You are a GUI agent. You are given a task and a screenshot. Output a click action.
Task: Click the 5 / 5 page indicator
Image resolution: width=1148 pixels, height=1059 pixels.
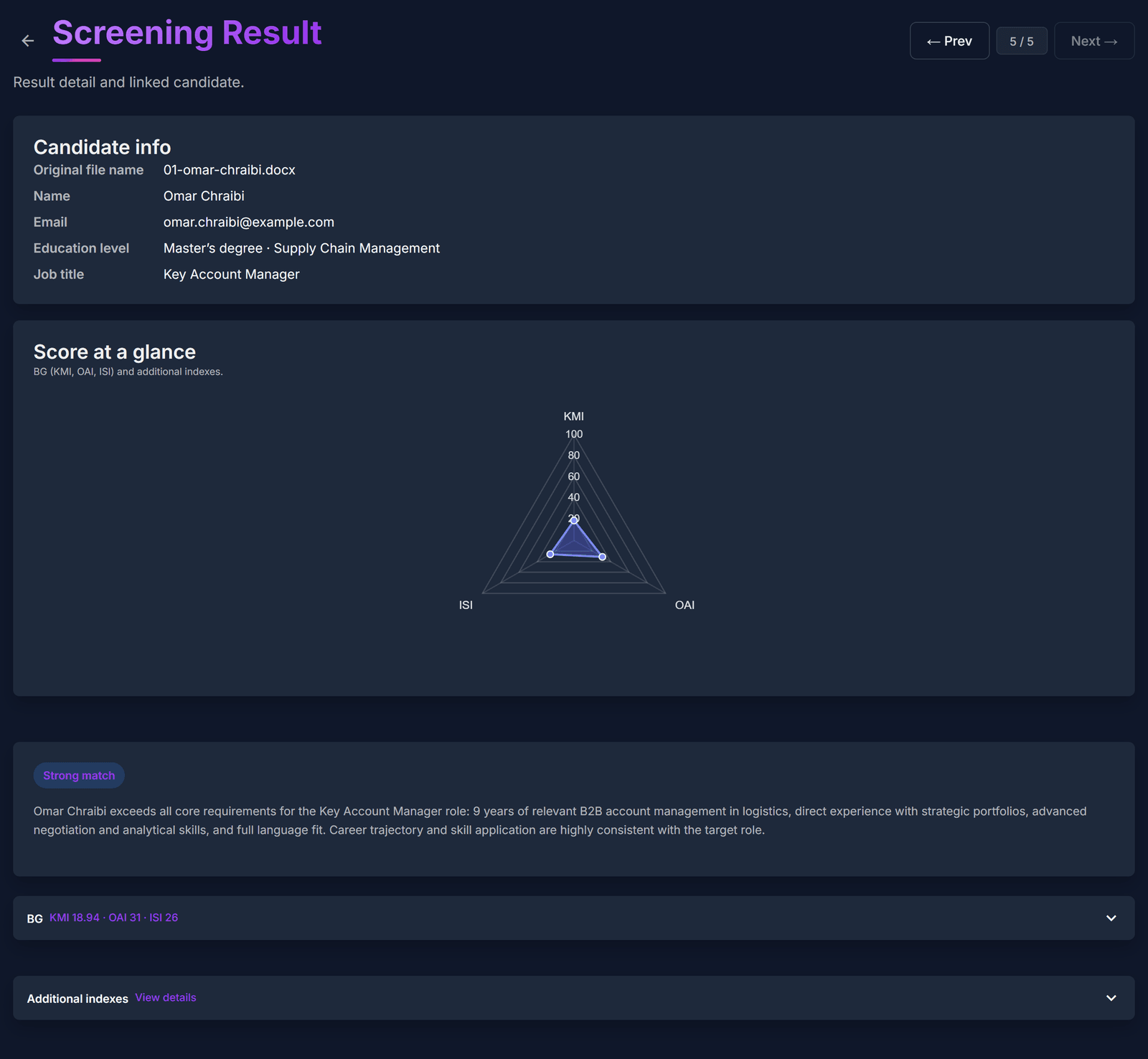click(x=1022, y=41)
